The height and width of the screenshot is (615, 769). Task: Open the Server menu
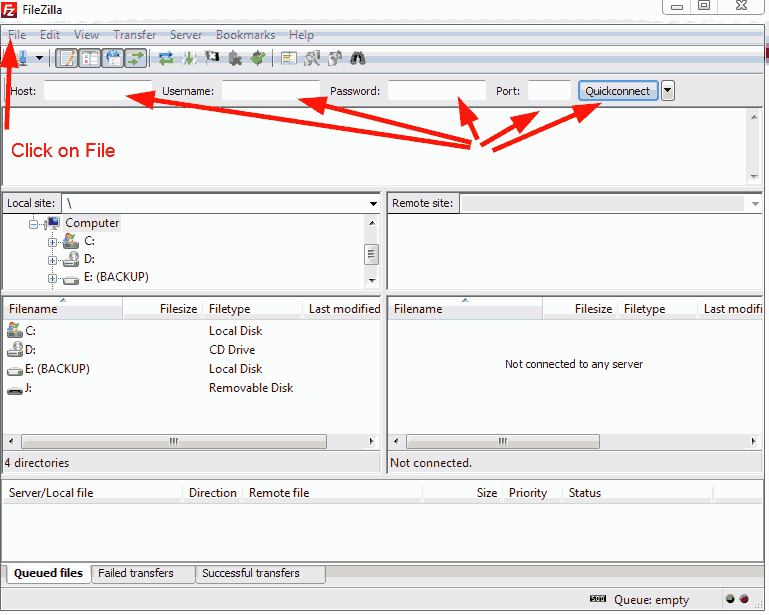click(x=186, y=35)
